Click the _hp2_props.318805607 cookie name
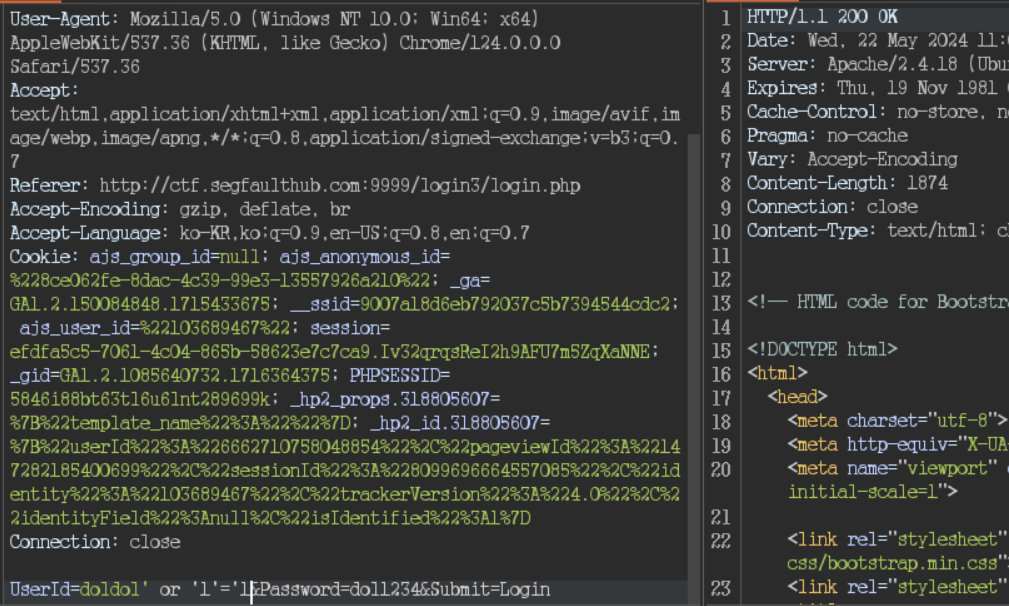 coord(390,399)
